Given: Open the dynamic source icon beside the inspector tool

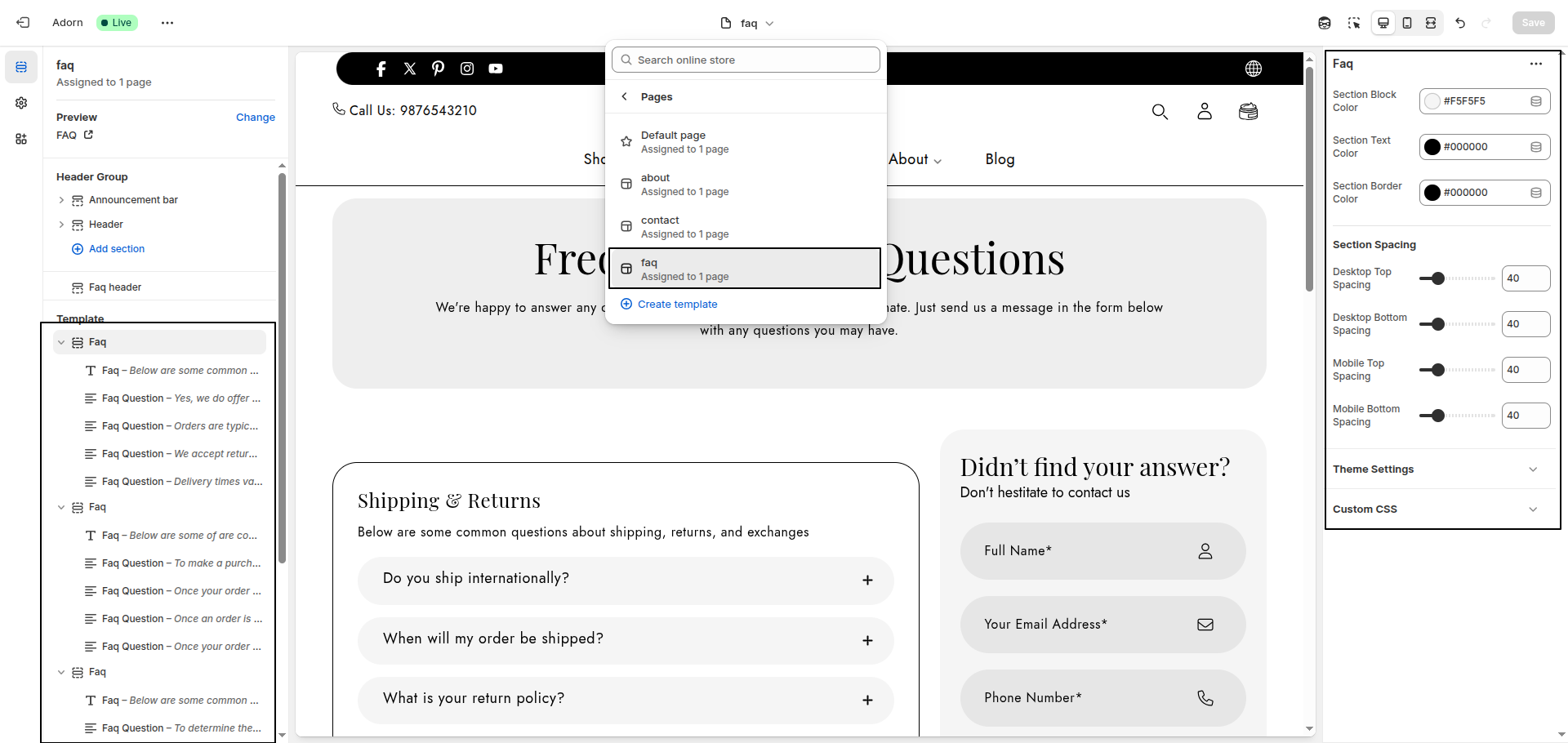Looking at the screenshot, I should 1325,23.
